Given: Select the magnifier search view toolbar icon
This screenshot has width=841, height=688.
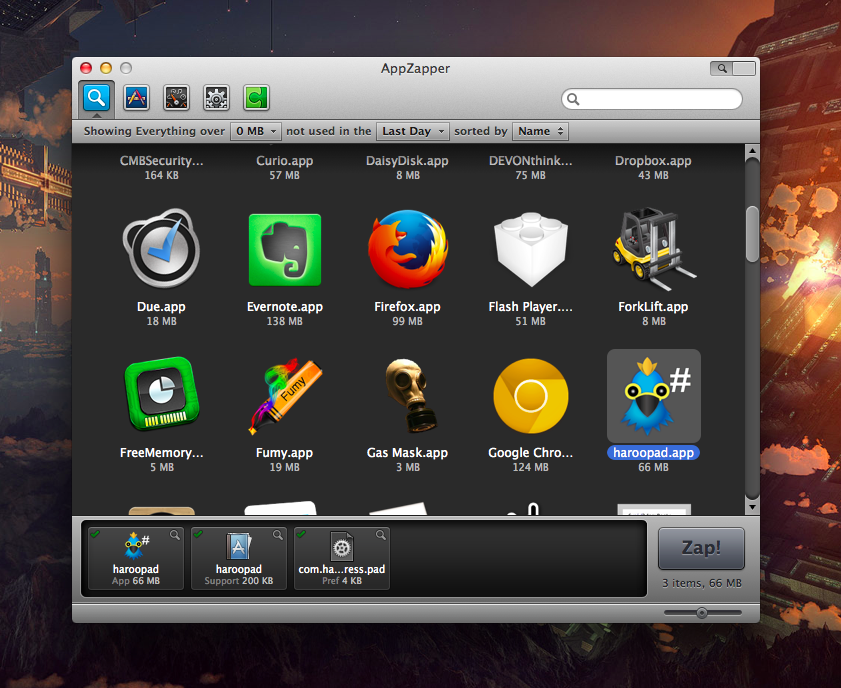Looking at the screenshot, I should coord(96,98).
